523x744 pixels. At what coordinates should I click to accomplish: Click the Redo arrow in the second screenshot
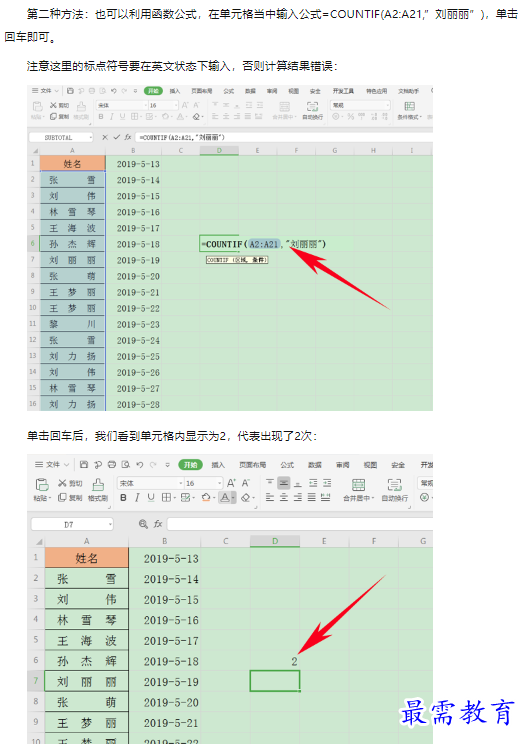[153, 465]
